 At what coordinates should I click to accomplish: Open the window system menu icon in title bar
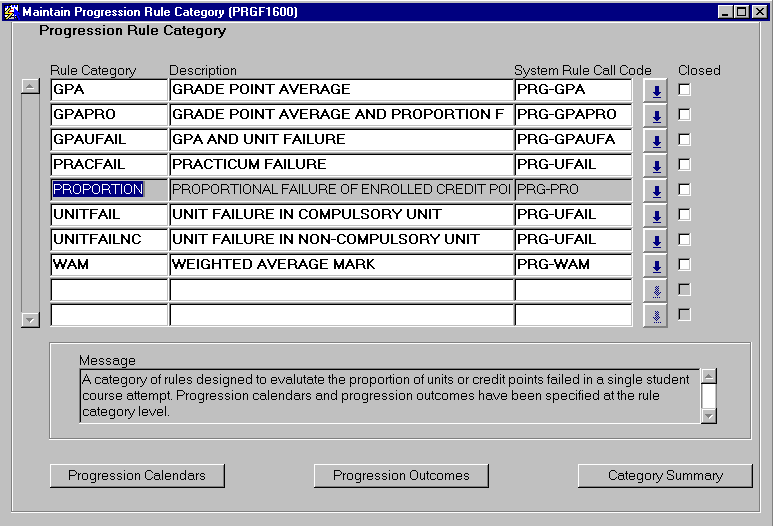11,11
